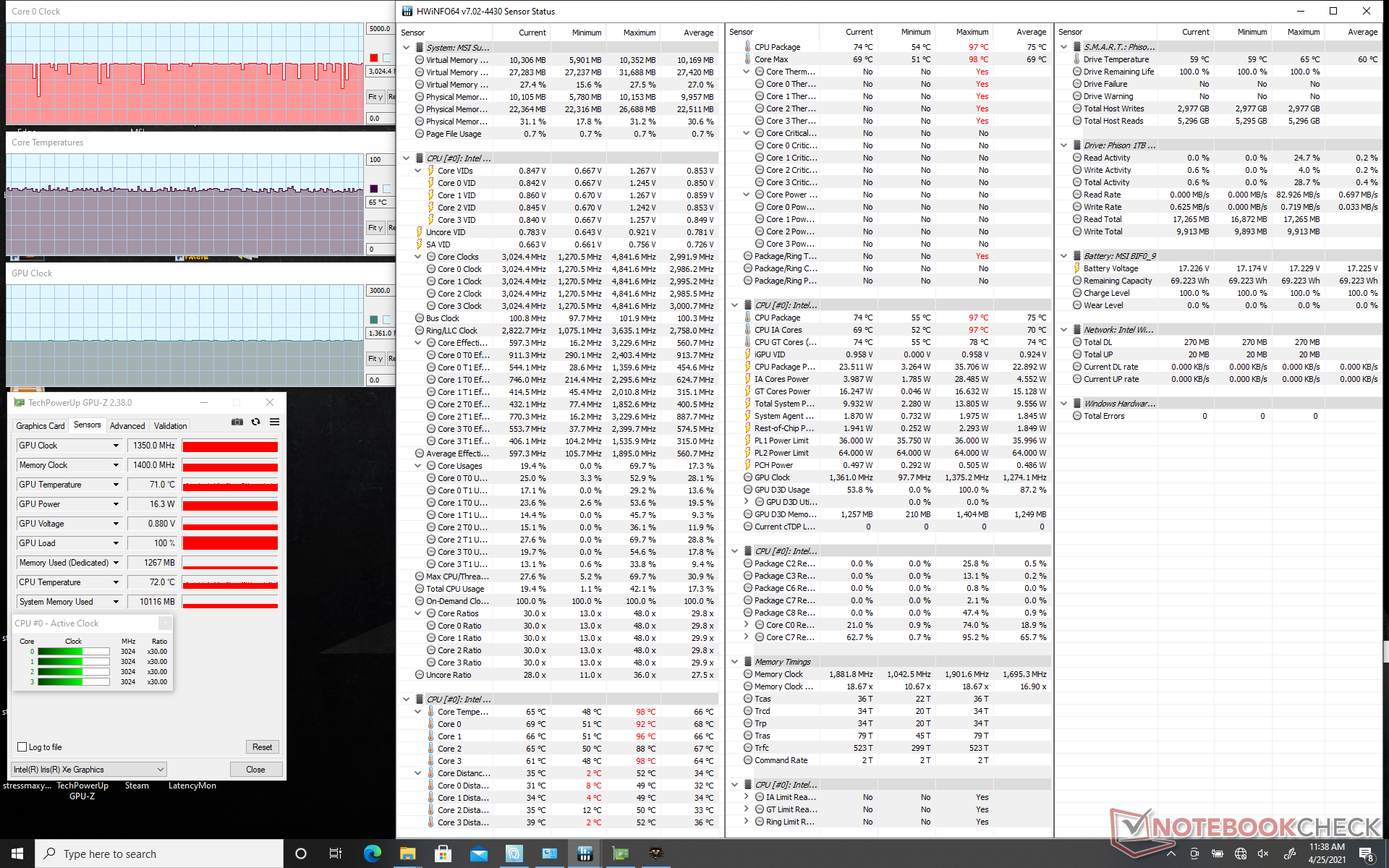The height and width of the screenshot is (868, 1389).
Task: Click GPU-Z screenshot camera icon
Action: click(x=237, y=422)
